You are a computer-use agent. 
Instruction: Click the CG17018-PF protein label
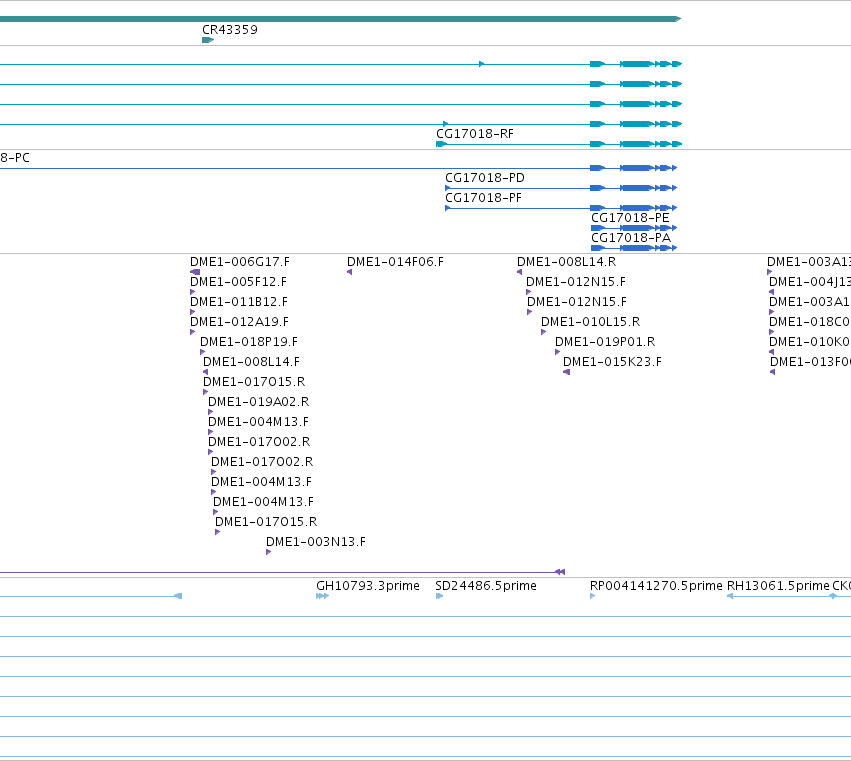483,198
